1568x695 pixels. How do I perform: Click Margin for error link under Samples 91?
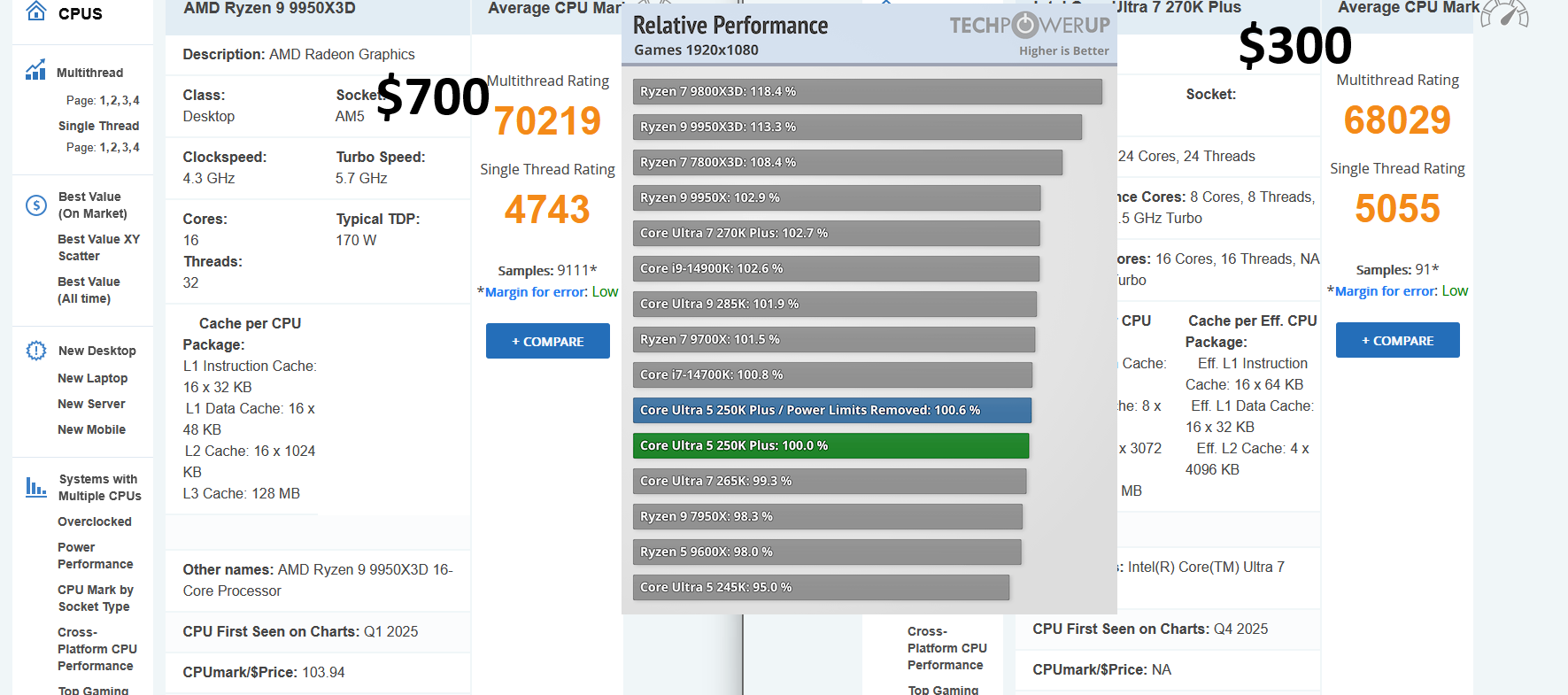tap(1386, 291)
